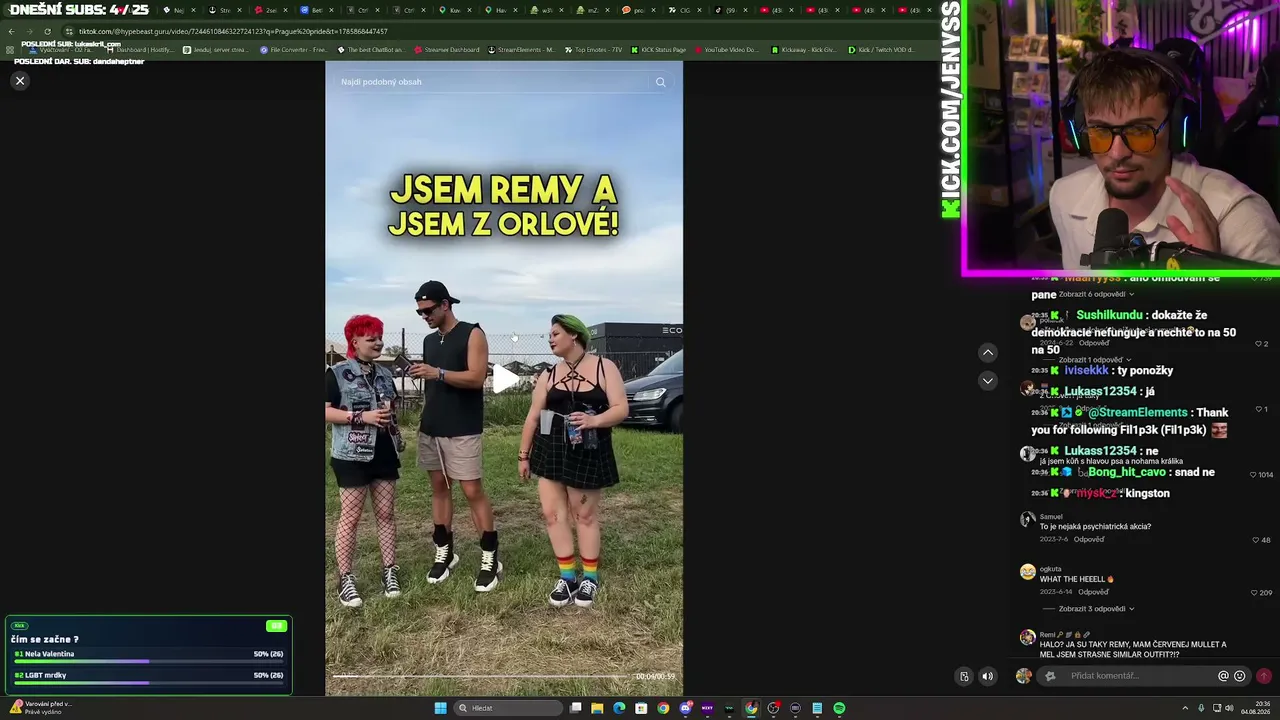
Task: Open the 'StreamElements' bookmark
Action: 521,50
